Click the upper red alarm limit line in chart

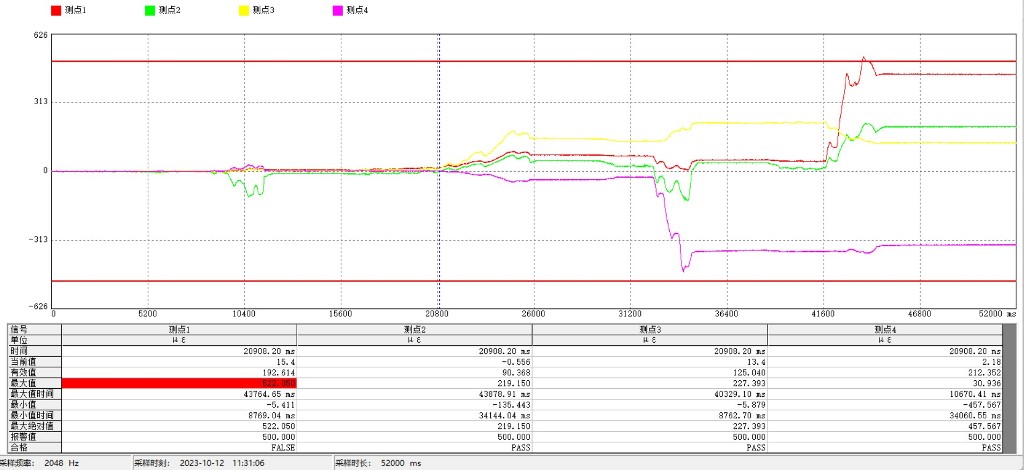click(534, 61)
